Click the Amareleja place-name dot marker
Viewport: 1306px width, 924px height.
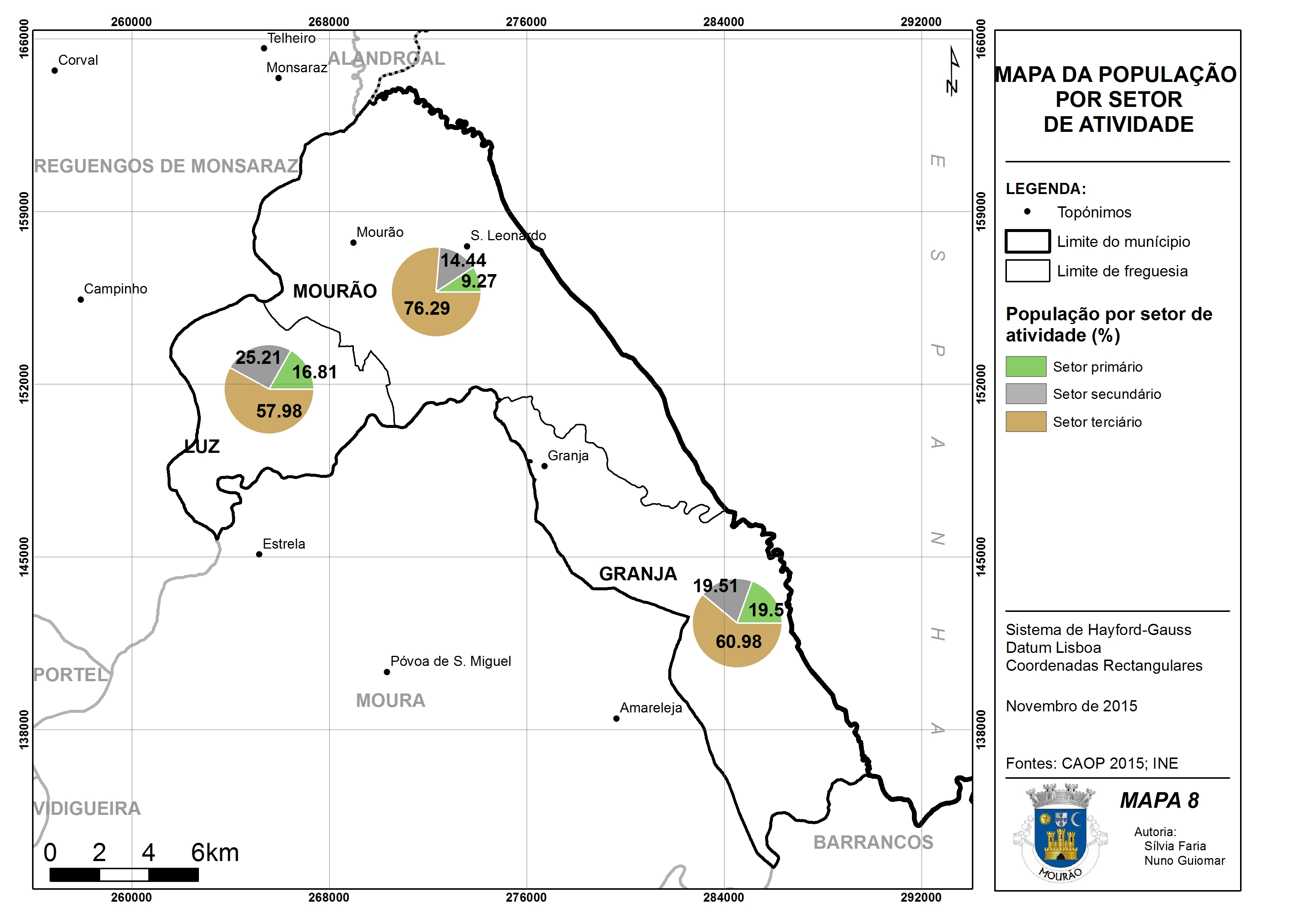click(616, 718)
